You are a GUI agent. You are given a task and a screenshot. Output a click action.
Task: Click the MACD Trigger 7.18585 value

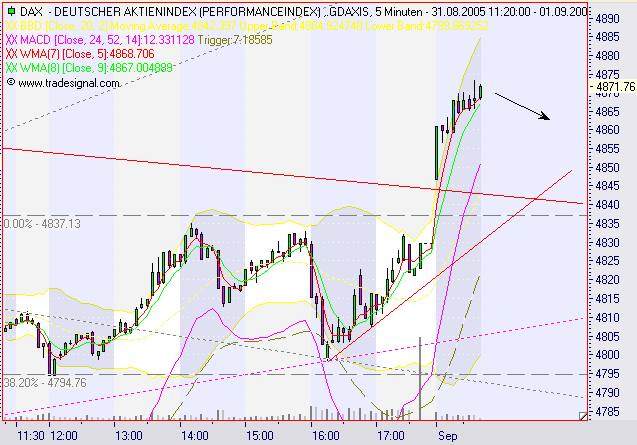pyautogui.click(x=235, y=40)
